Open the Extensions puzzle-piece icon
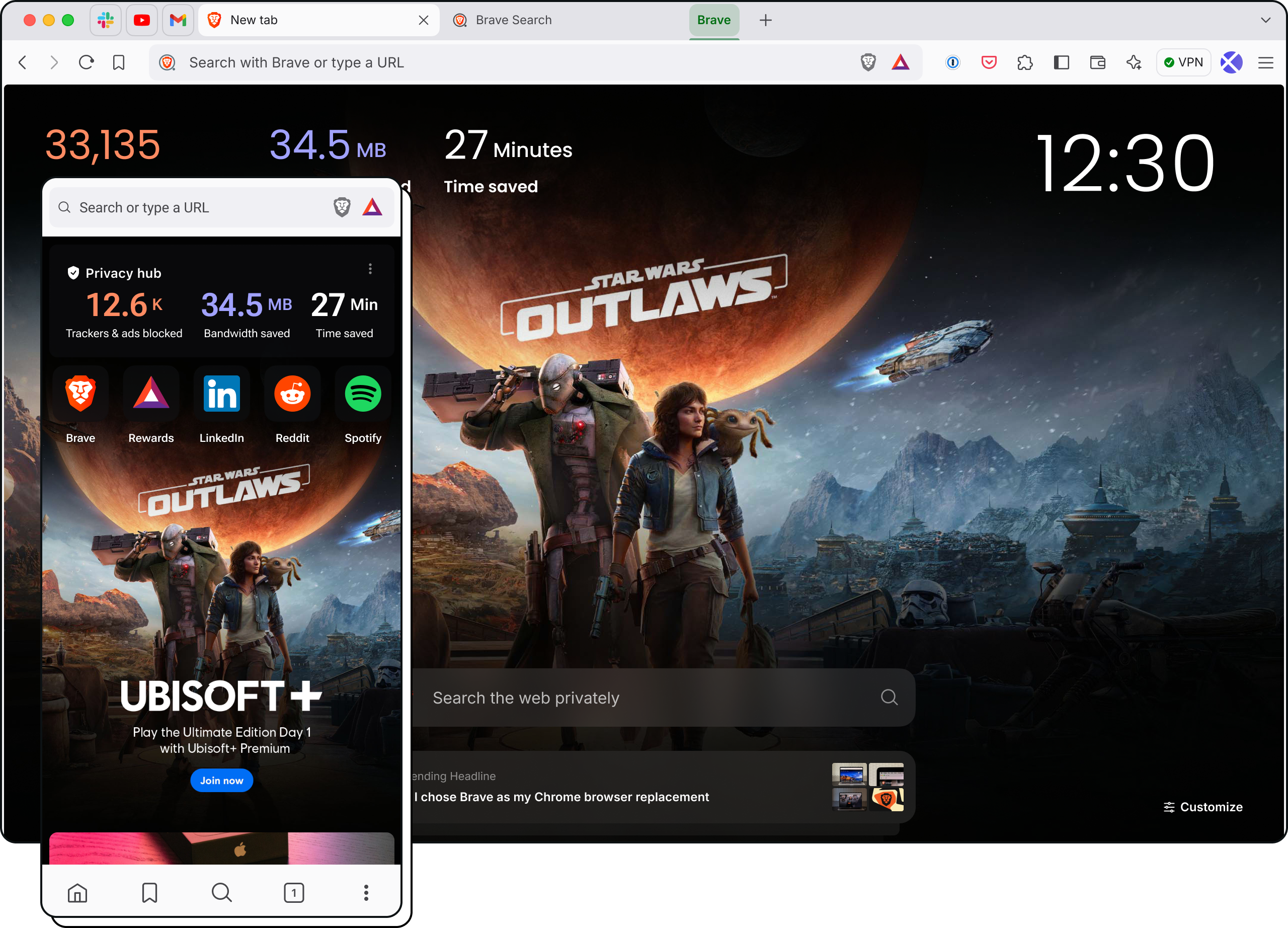The image size is (1288, 928). click(x=1025, y=62)
